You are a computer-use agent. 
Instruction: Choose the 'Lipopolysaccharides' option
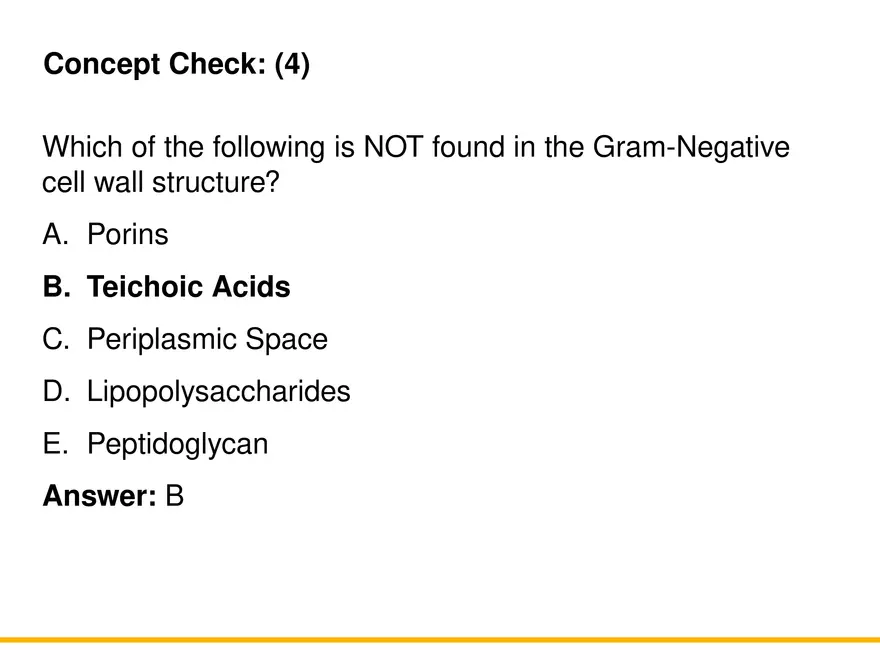pos(219,392)
